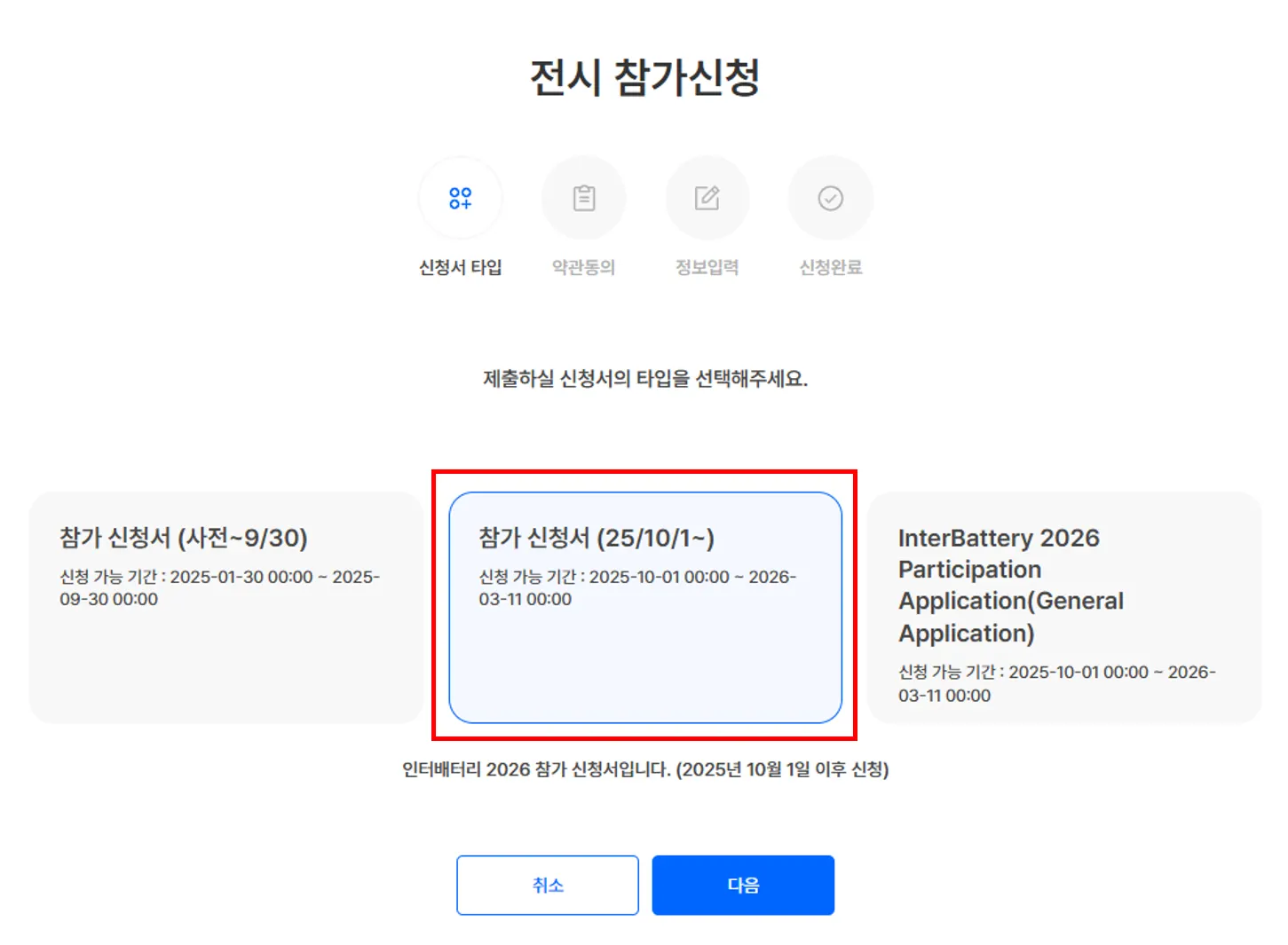The height and width of the screenshot is (945, 1288).
Task: Cancel with the 취소 button
Action: tap(548, 885)
